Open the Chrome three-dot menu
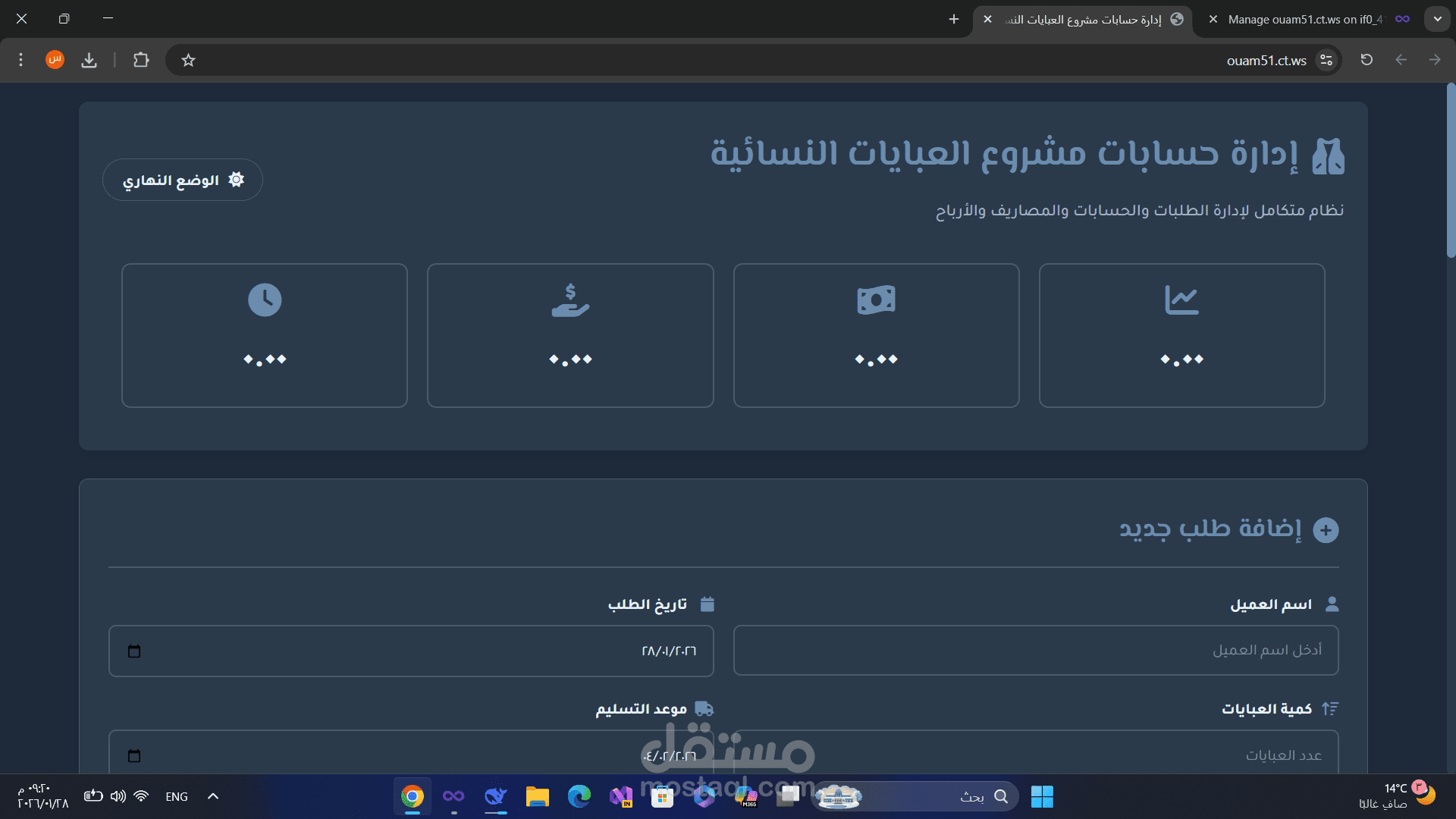The image size is (1456, 819). point(20,60)
